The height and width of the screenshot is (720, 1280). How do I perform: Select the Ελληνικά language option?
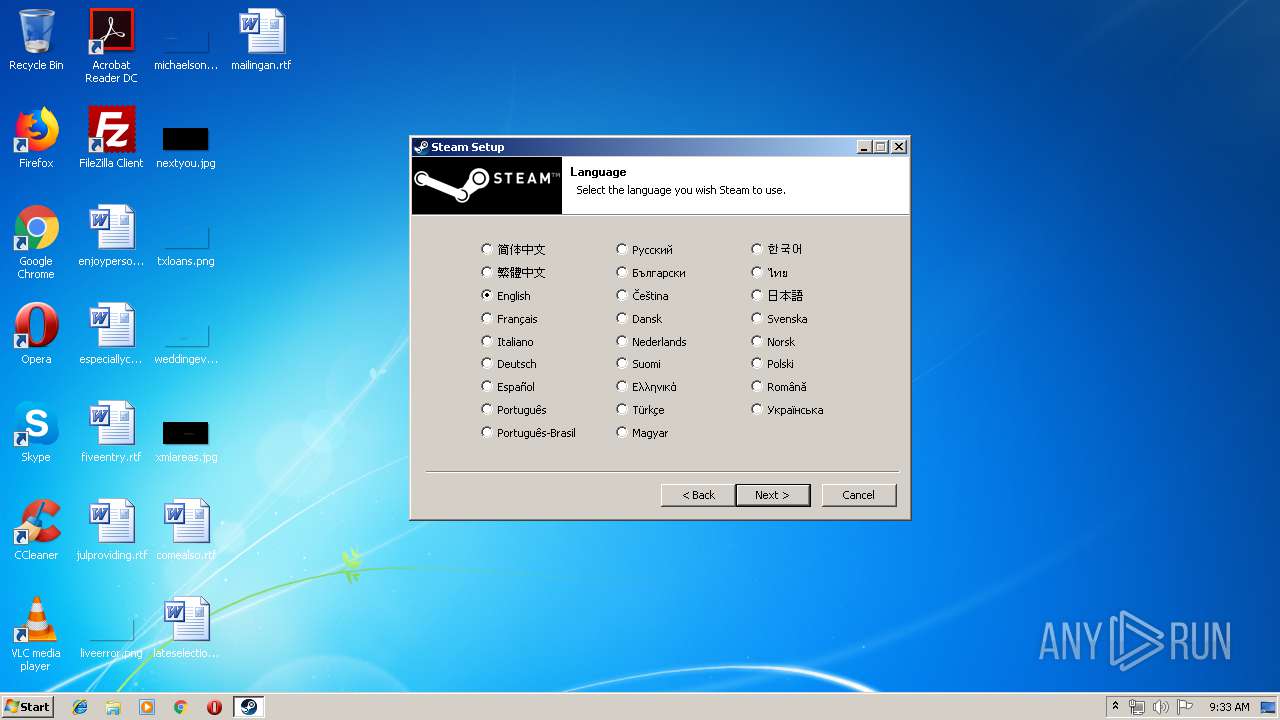pyautogui.click(x=647, y=387)
